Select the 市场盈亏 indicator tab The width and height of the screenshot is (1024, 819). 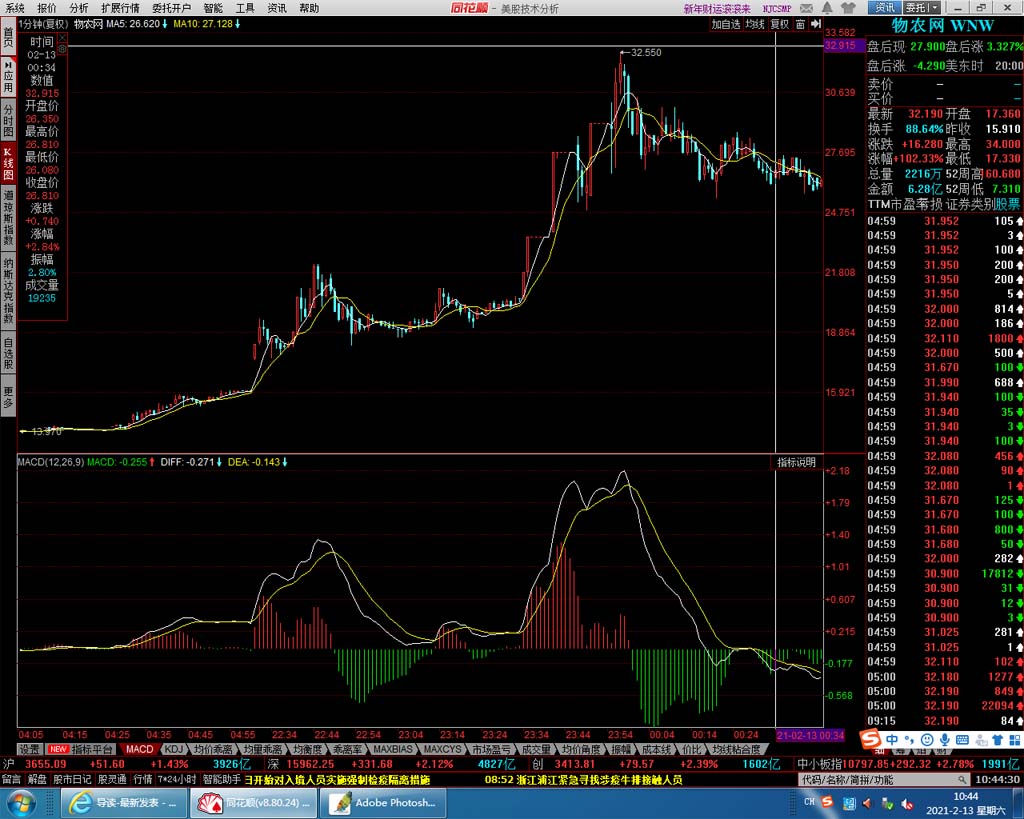click(491, 749)
